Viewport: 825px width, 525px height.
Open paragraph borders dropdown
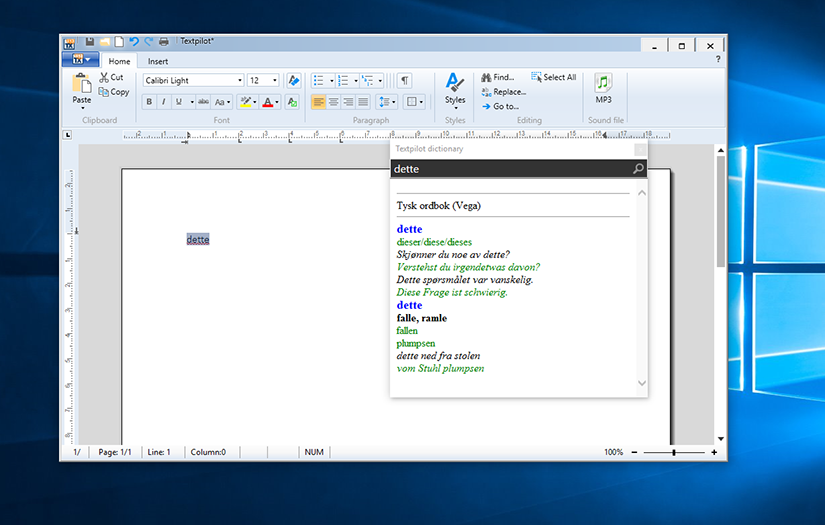[x=414, y=102]
